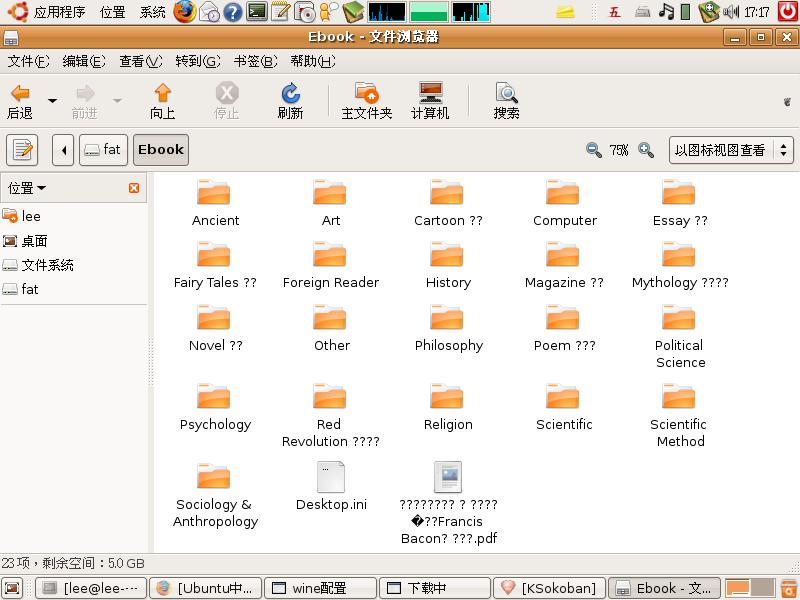Select the Psychology folder
This screenshot has width=800, height=600.
215,407
